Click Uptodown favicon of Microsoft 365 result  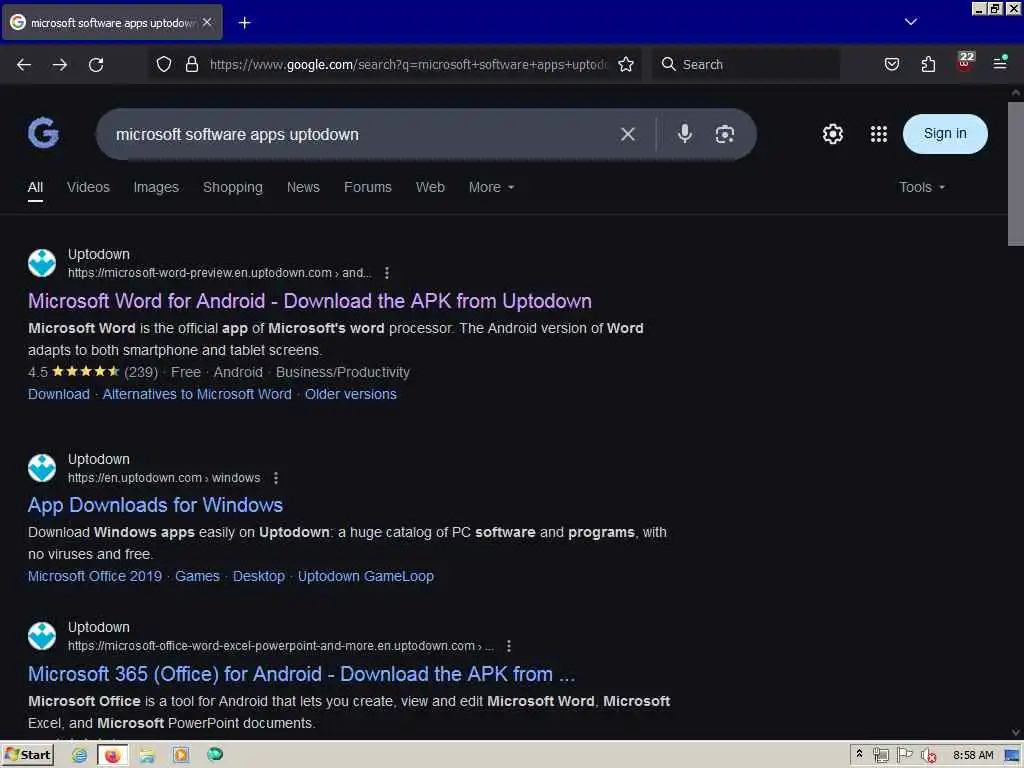[x=42, y=636]
